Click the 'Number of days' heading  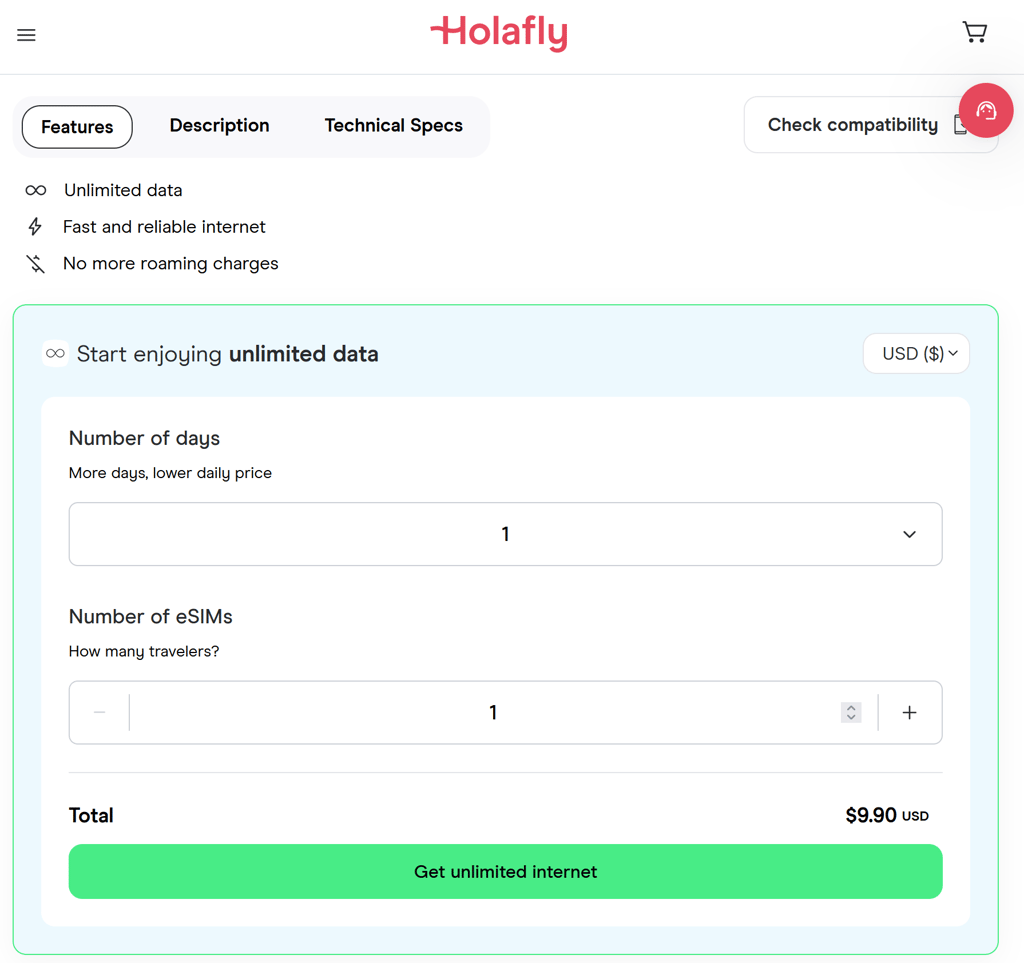144,438
